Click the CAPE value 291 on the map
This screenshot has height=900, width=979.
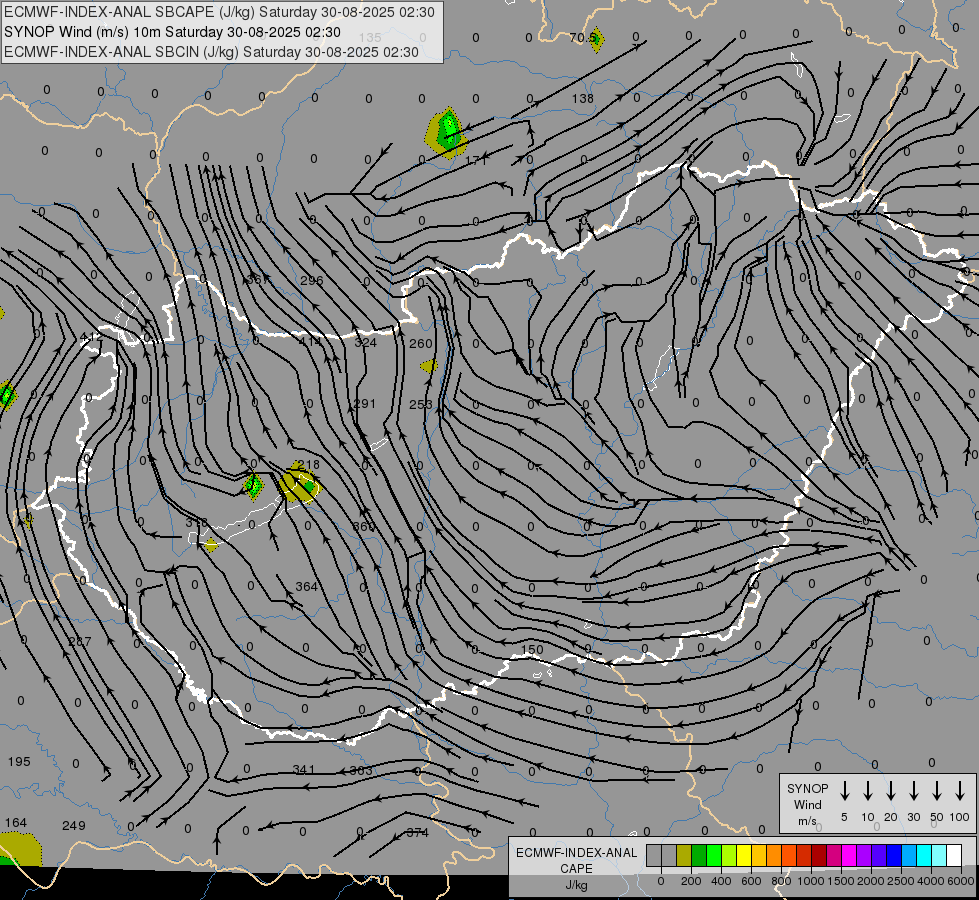(365, 403)
